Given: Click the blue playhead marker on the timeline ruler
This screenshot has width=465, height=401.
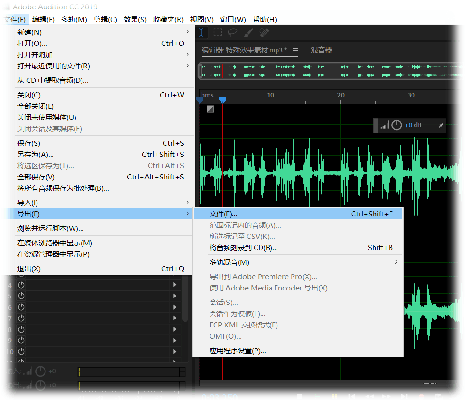Looking at the screenshot, I should click(223, 100).
